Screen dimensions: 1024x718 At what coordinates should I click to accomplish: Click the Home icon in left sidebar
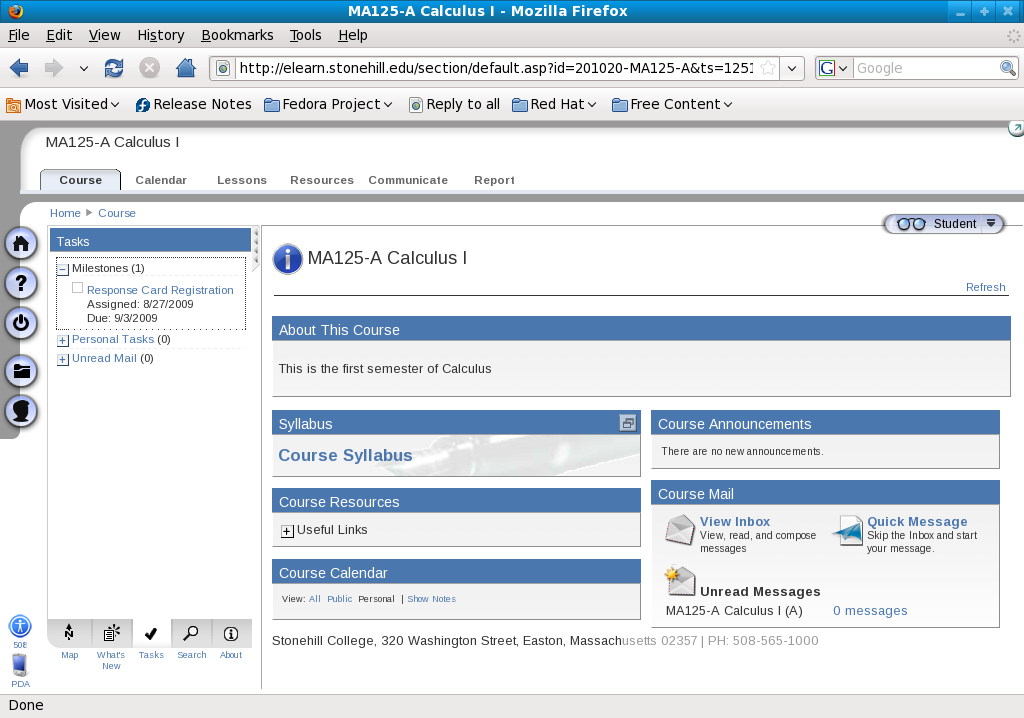(x=21, y=244)
